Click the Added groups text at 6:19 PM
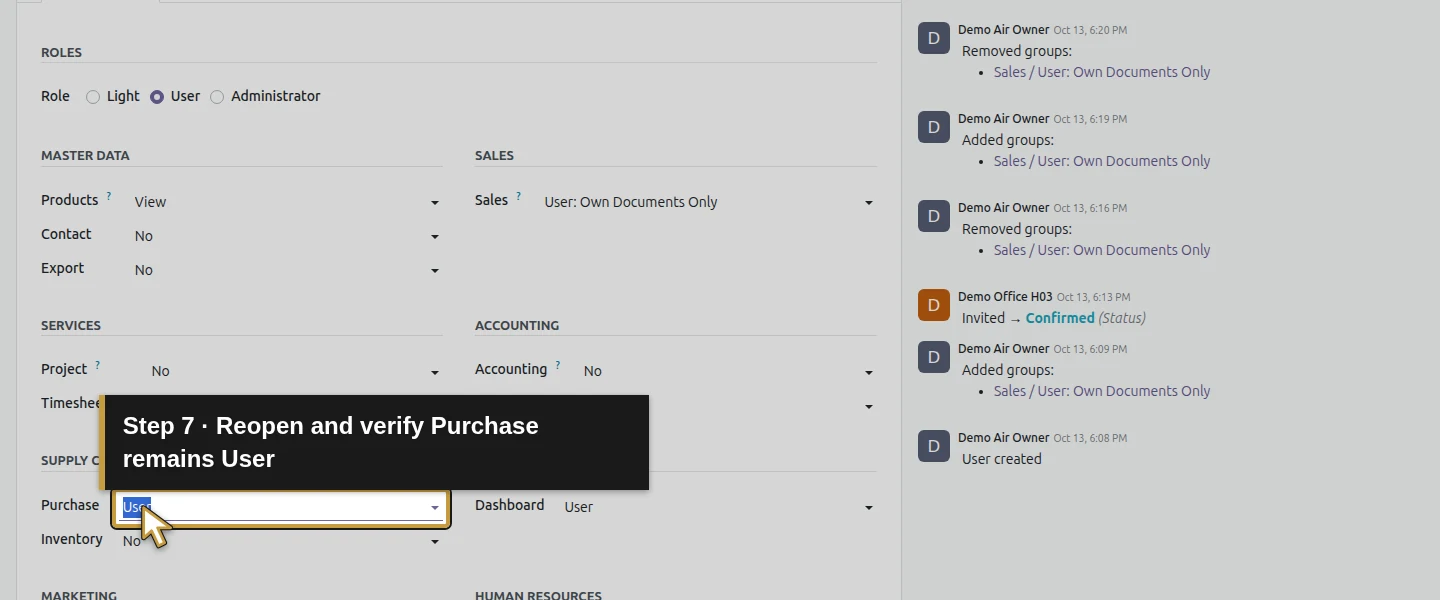Viewport: 1440px width, 600px height. point(1008,140)
